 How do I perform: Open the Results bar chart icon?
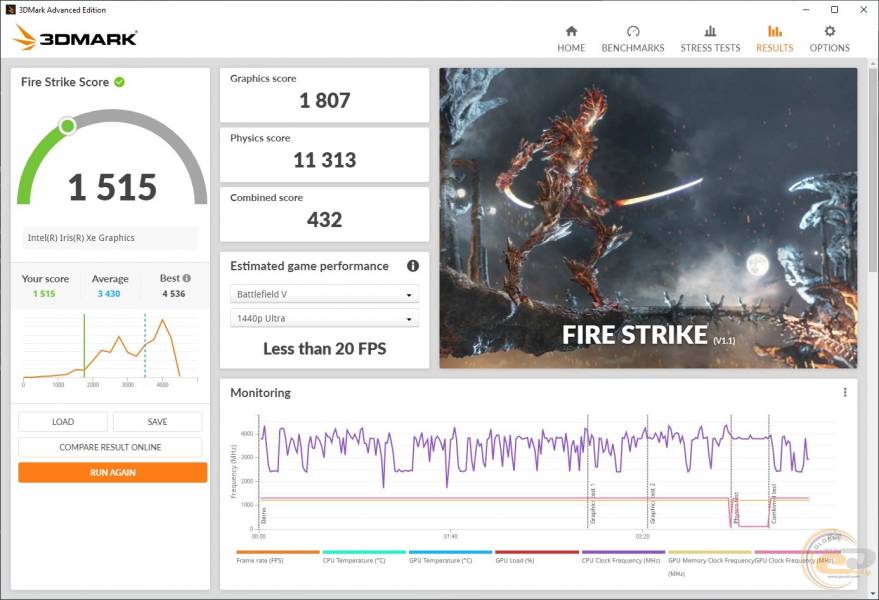tap(775, 31)
